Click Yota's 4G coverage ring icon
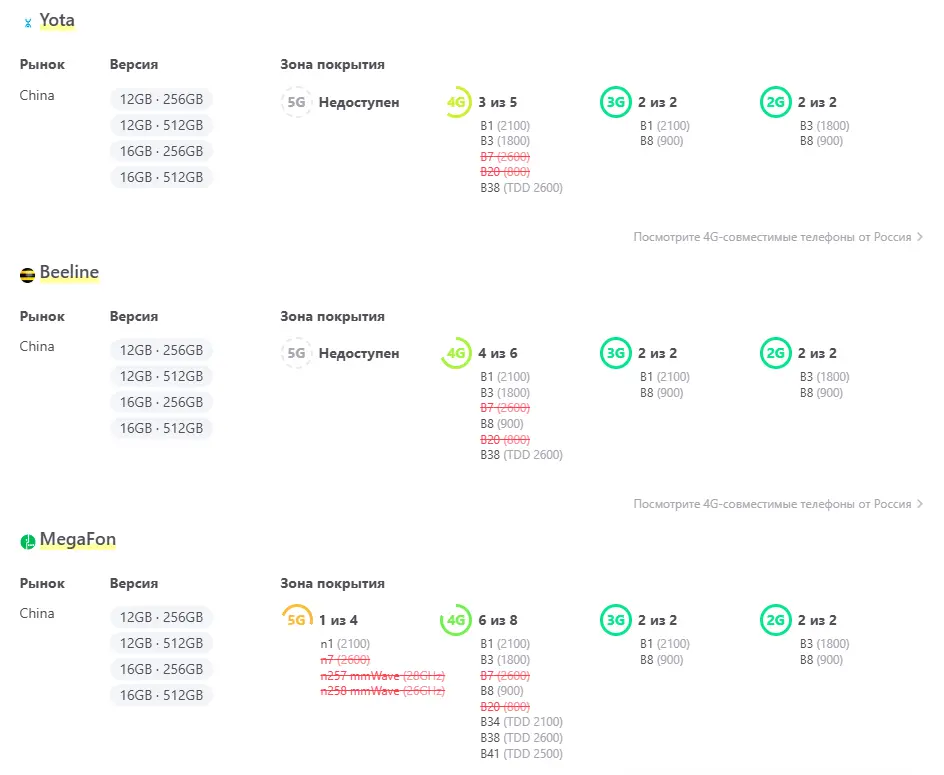 tap(456, 102)
